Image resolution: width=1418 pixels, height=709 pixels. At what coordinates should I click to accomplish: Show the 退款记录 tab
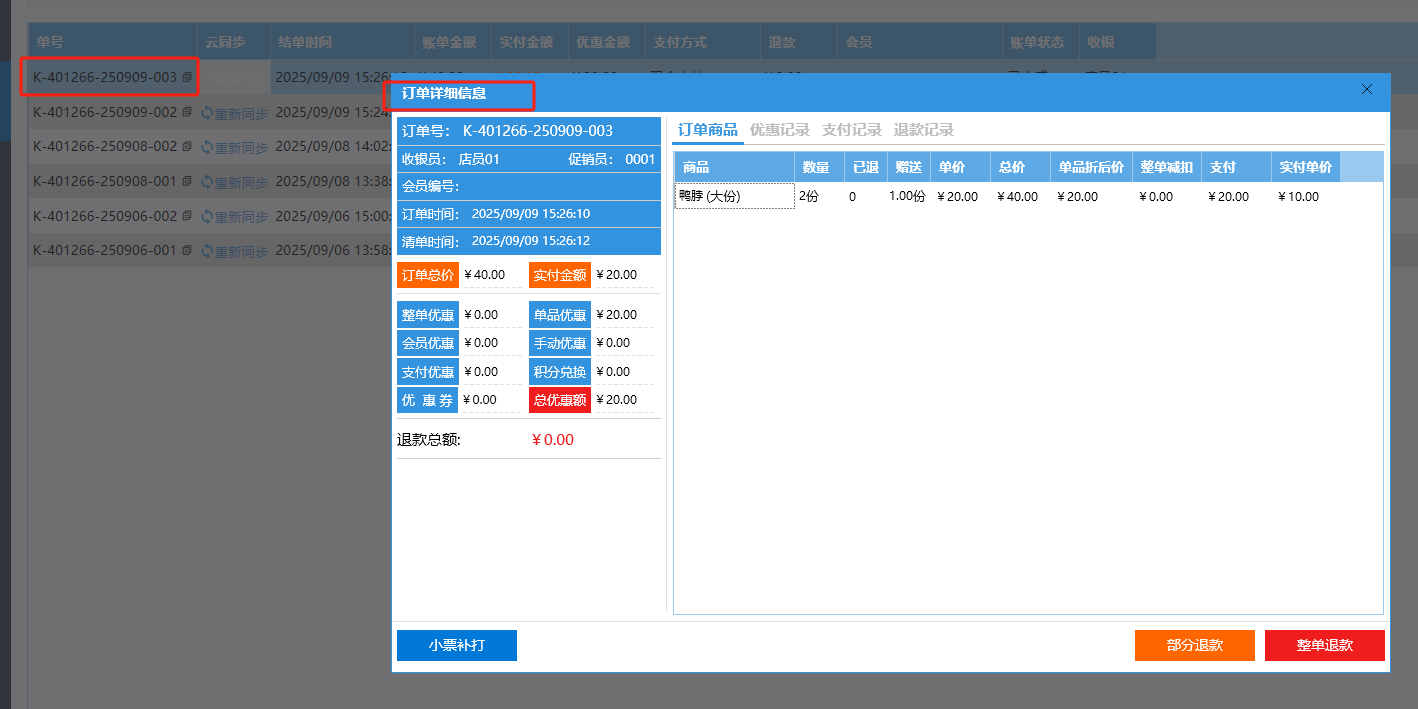pos(923,130)
